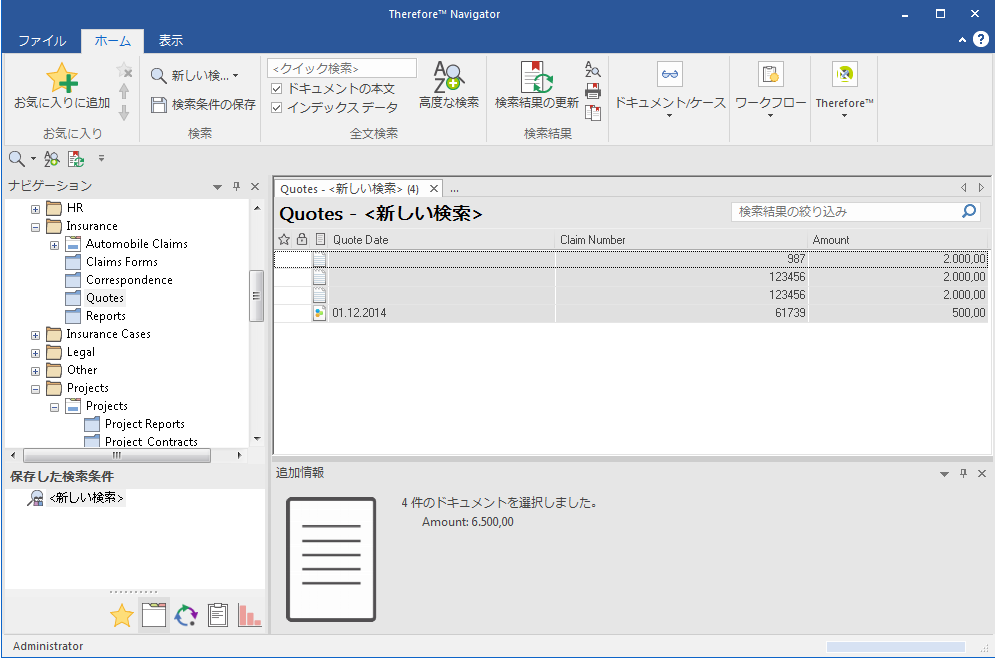Viewport: 995px width, 659px height.
Task: Pin the ナビゲーション panel
Action: (236, 186)
